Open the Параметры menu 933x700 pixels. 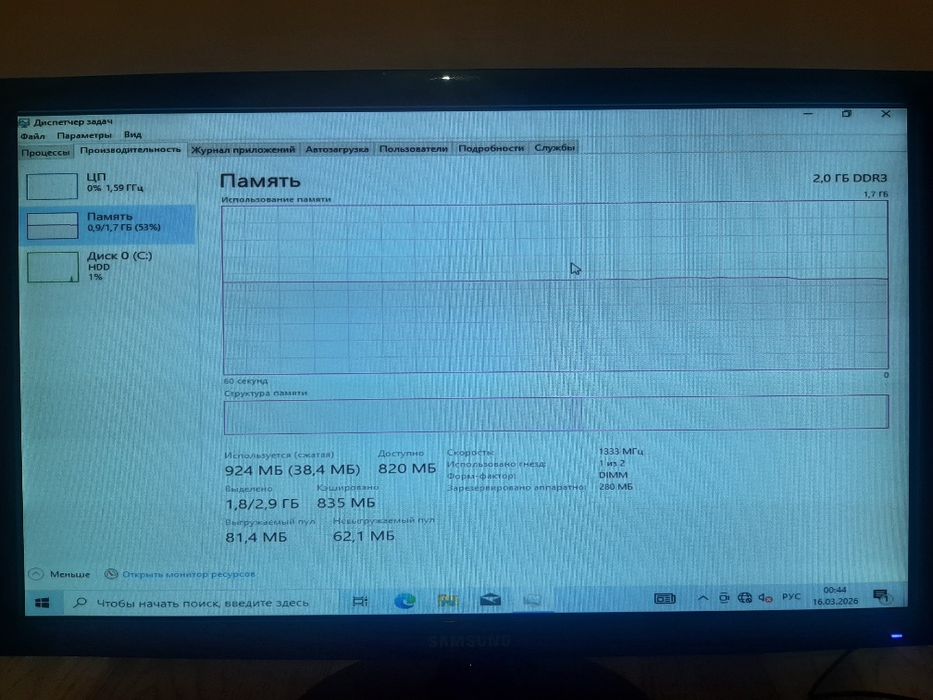tap(84, 136)
